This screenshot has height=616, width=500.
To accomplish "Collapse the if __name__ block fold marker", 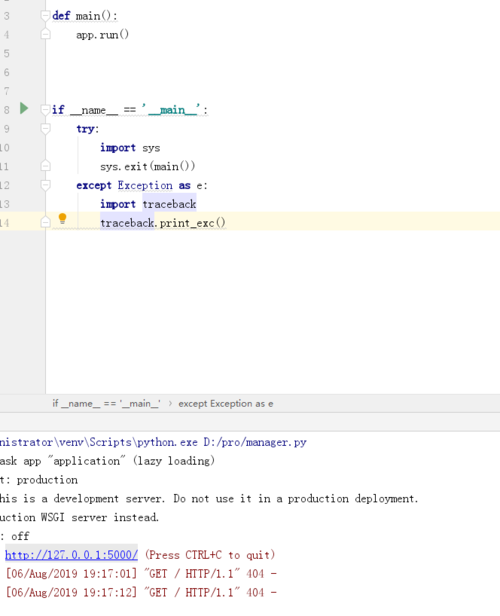I will 46,110.
